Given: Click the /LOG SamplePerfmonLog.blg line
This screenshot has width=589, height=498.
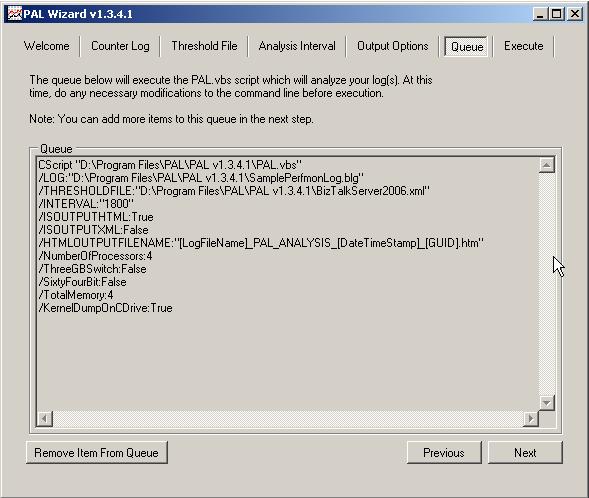Looking at the screenshot, I should [x=201, y=178].
